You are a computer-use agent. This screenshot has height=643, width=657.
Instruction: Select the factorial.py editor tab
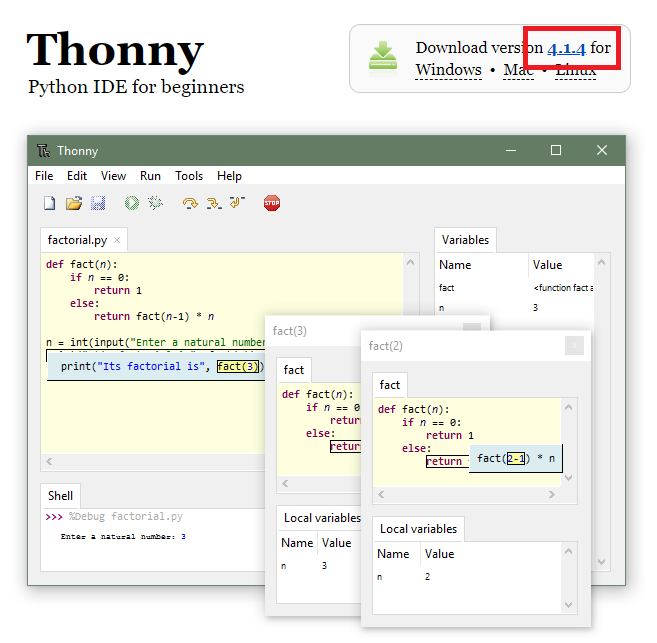point(76,240)
